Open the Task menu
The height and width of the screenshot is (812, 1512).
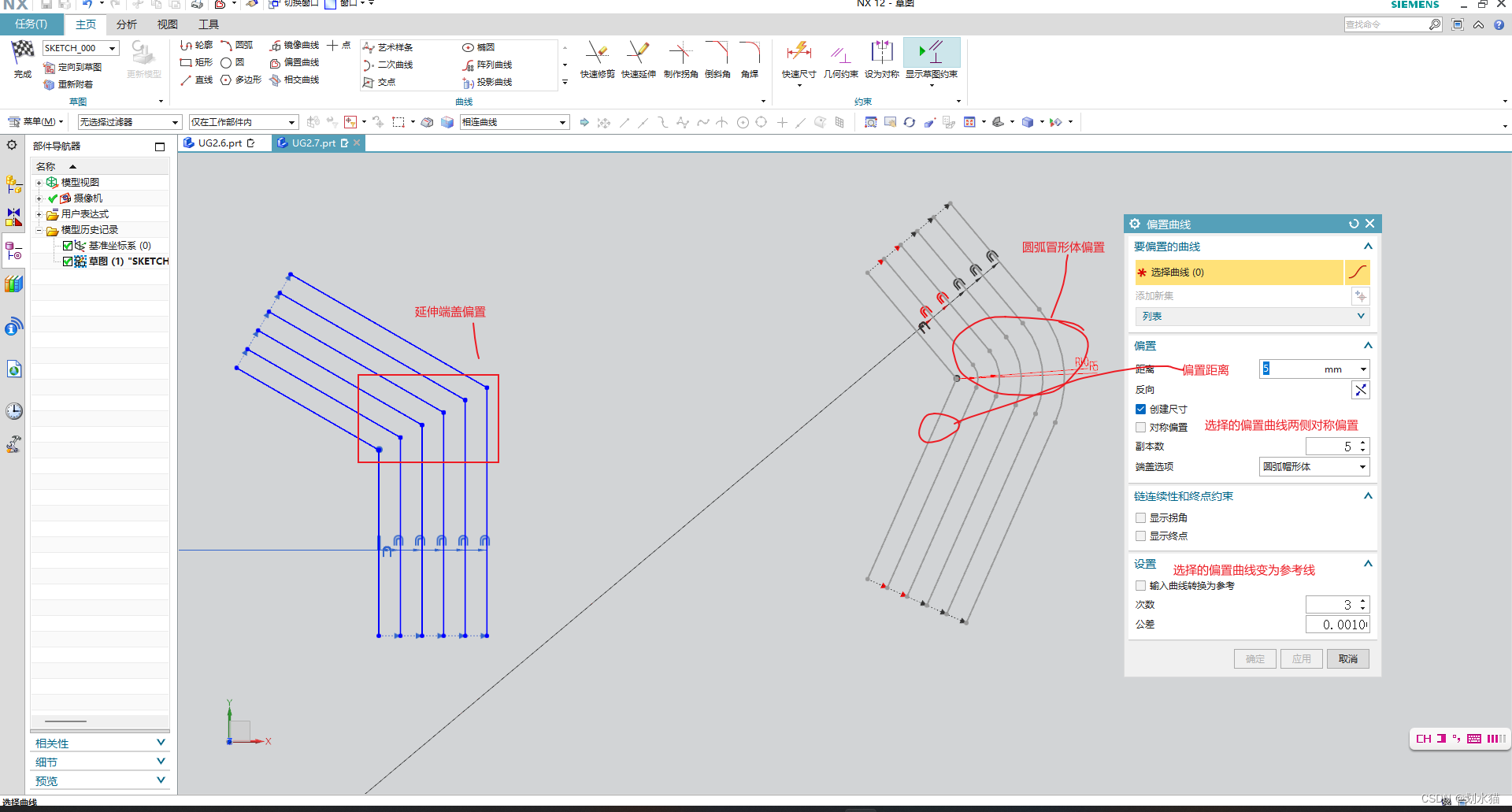coord(31,24)
